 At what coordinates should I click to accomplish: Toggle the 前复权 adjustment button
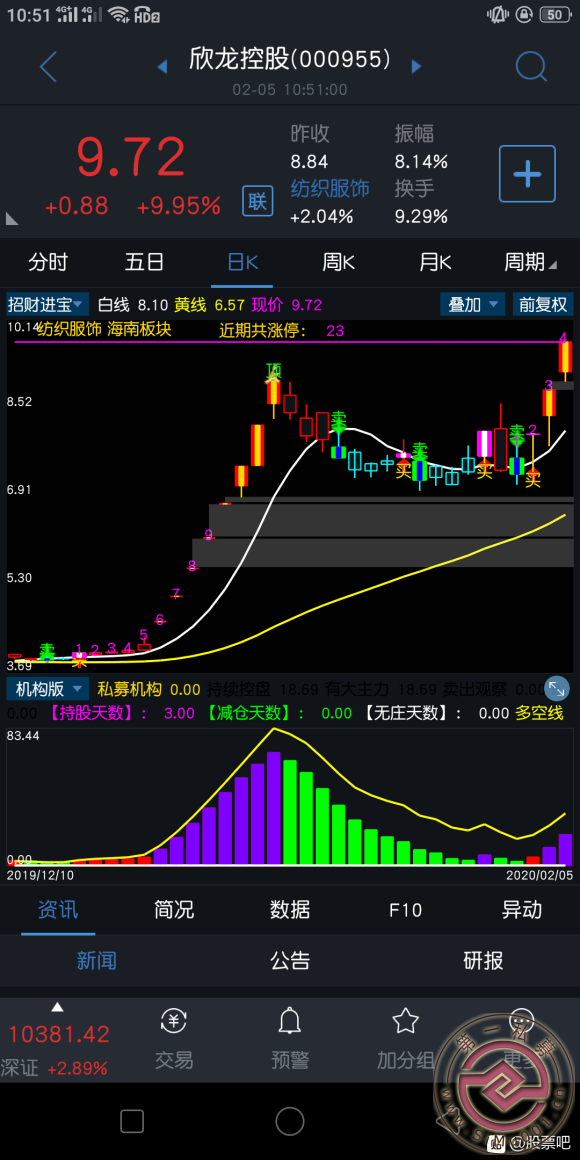pos(542,304)
